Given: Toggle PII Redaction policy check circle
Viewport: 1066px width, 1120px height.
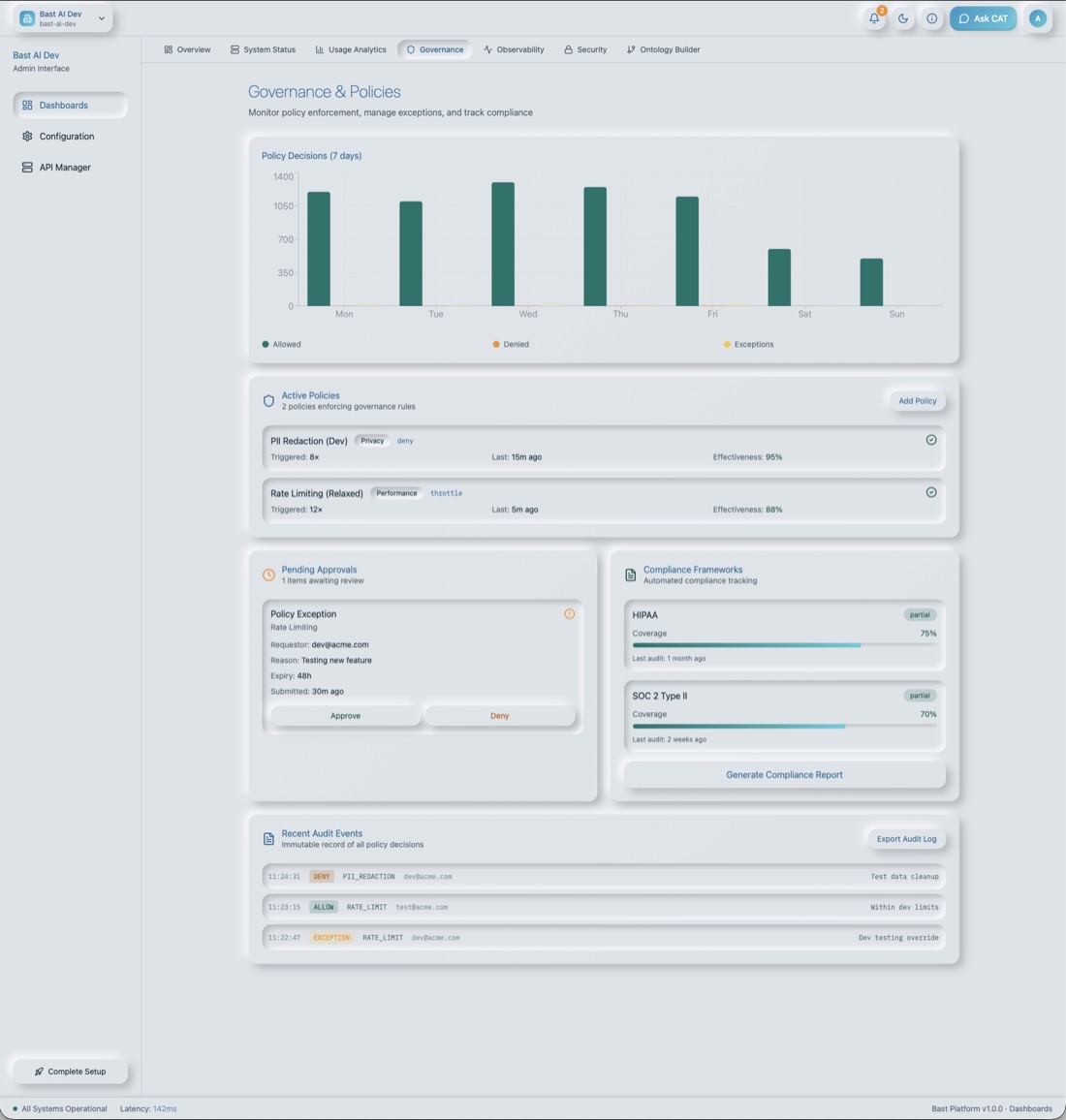Looking at the screenshot, I should coord(931,440).
